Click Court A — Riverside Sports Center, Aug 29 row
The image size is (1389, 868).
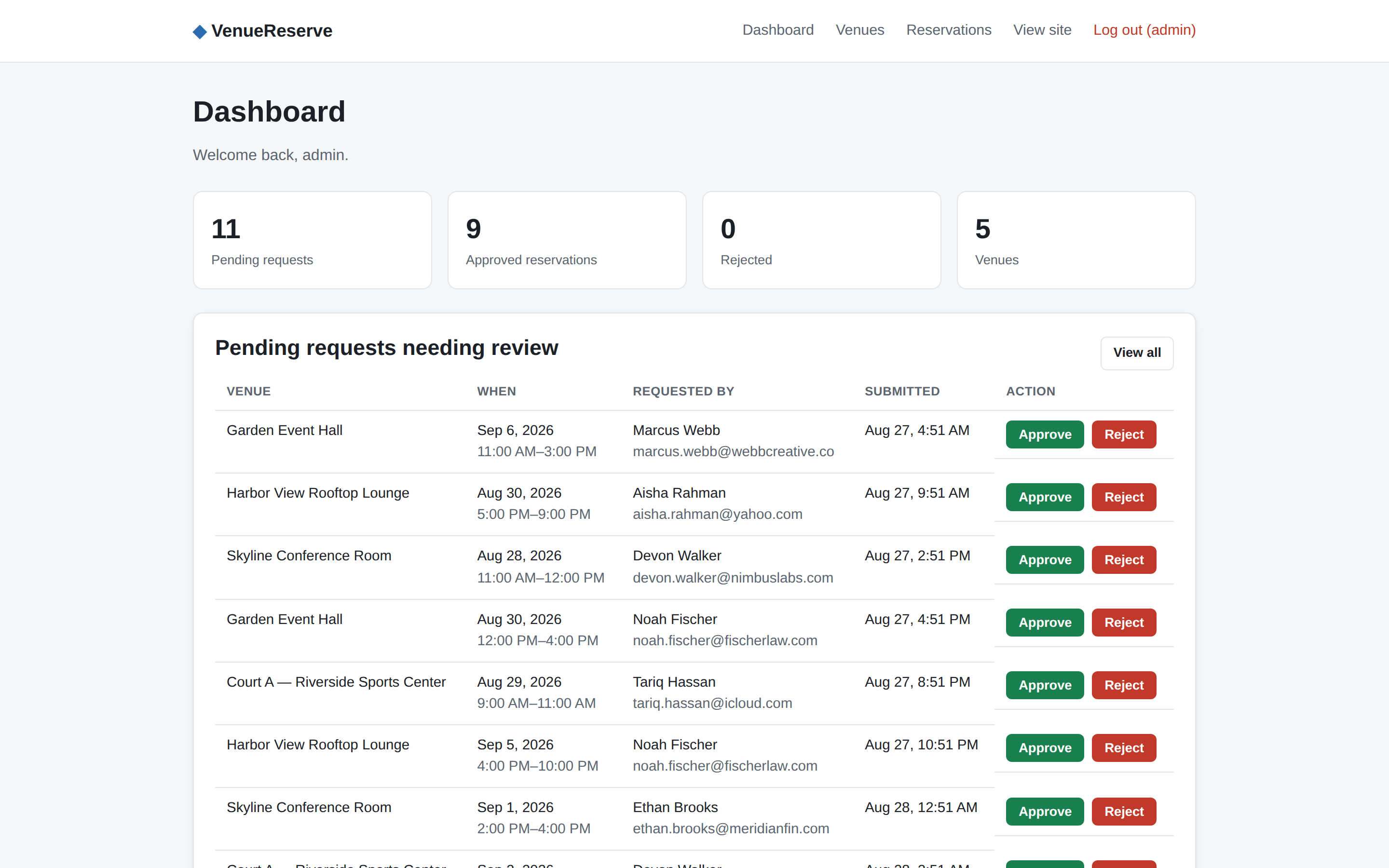(694, 693)
